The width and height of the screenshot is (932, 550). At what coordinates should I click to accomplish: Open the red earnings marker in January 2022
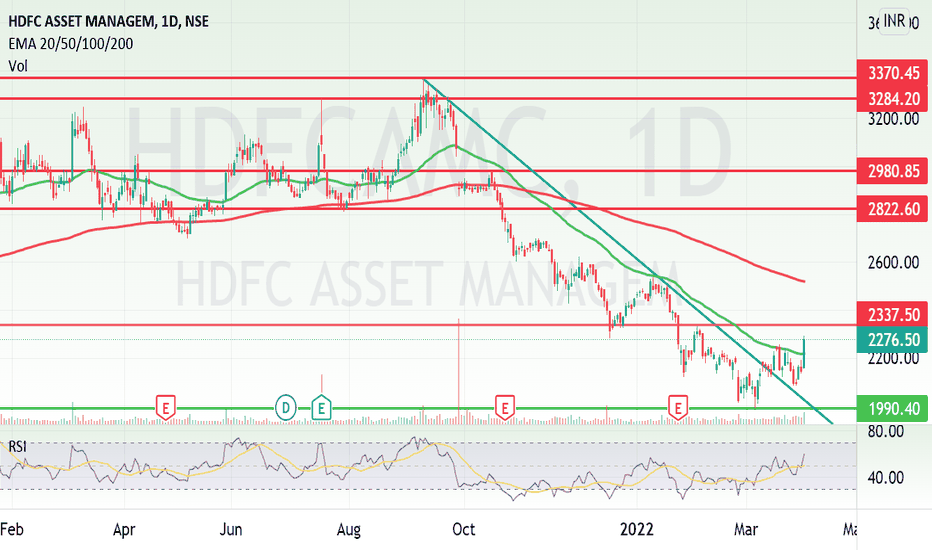[x=678, y=408]
